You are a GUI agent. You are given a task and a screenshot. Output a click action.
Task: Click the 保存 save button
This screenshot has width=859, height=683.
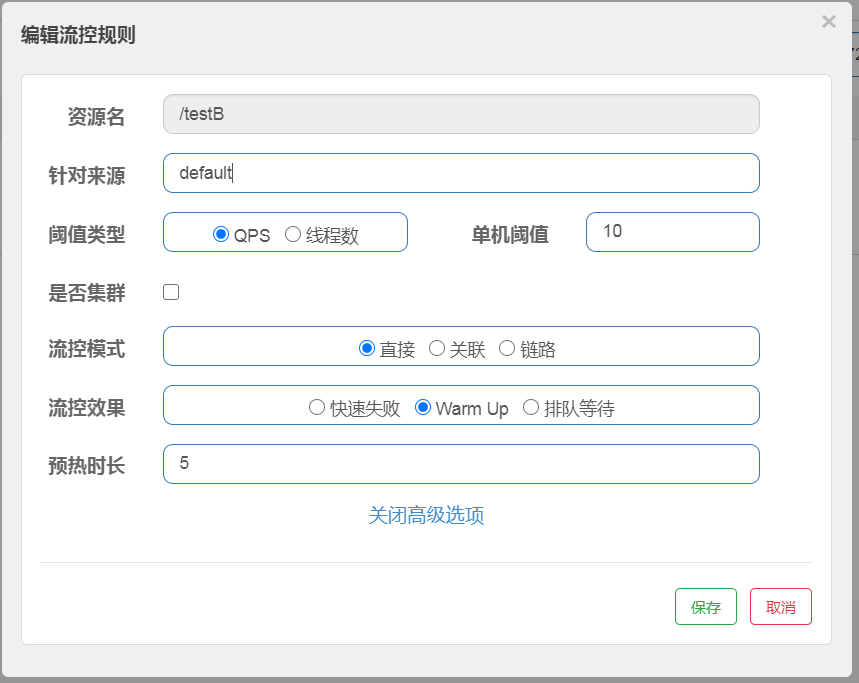706,606
